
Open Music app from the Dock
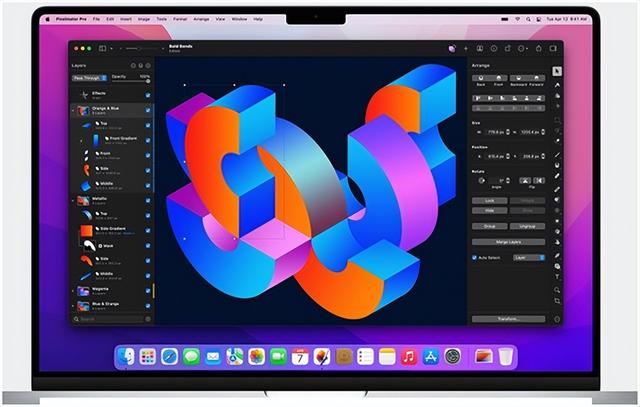[x=409, y=357]
